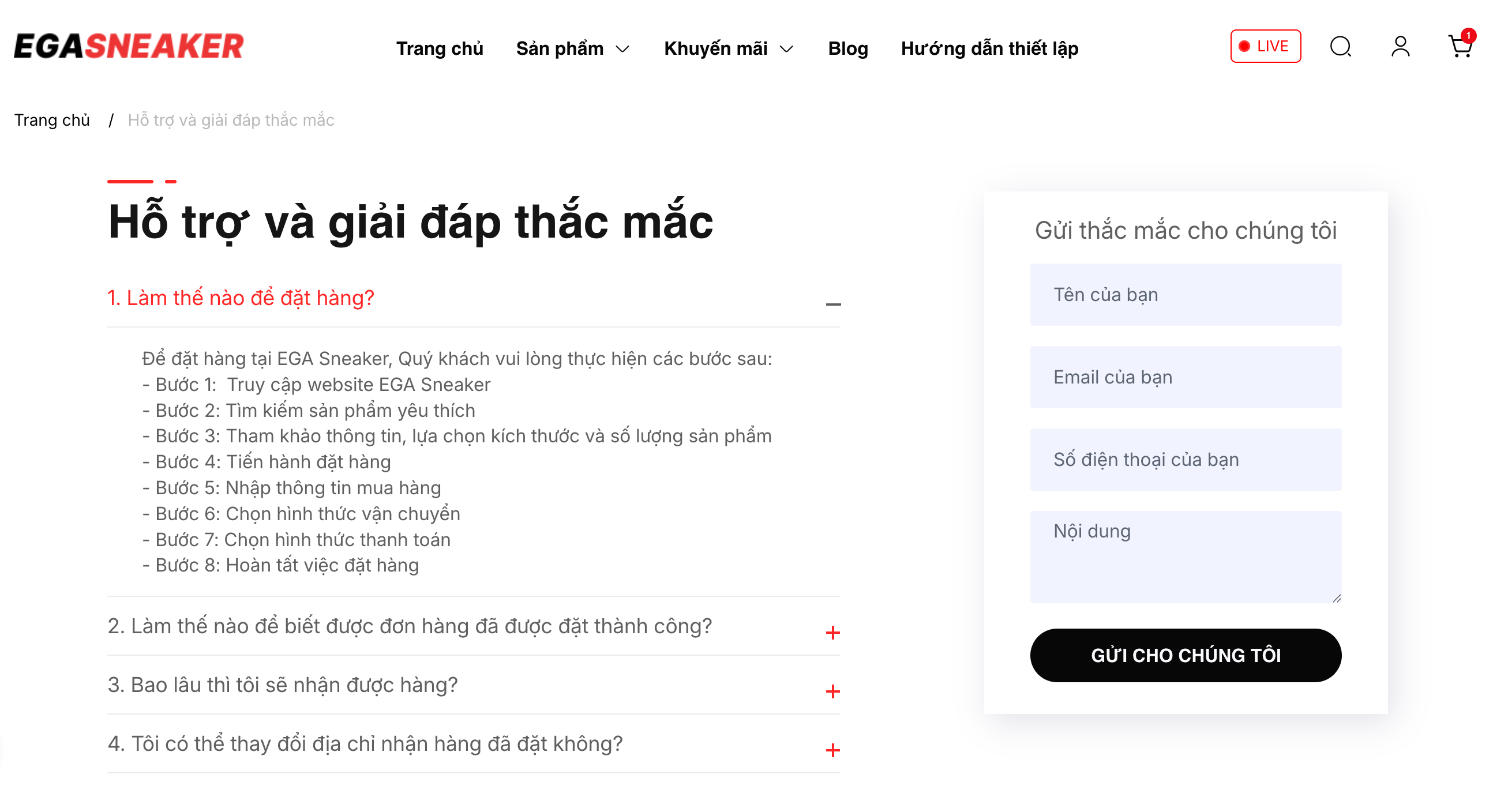Click the user account icon
This screenshot has height=812, width=1493.
tap(1400, 47)
